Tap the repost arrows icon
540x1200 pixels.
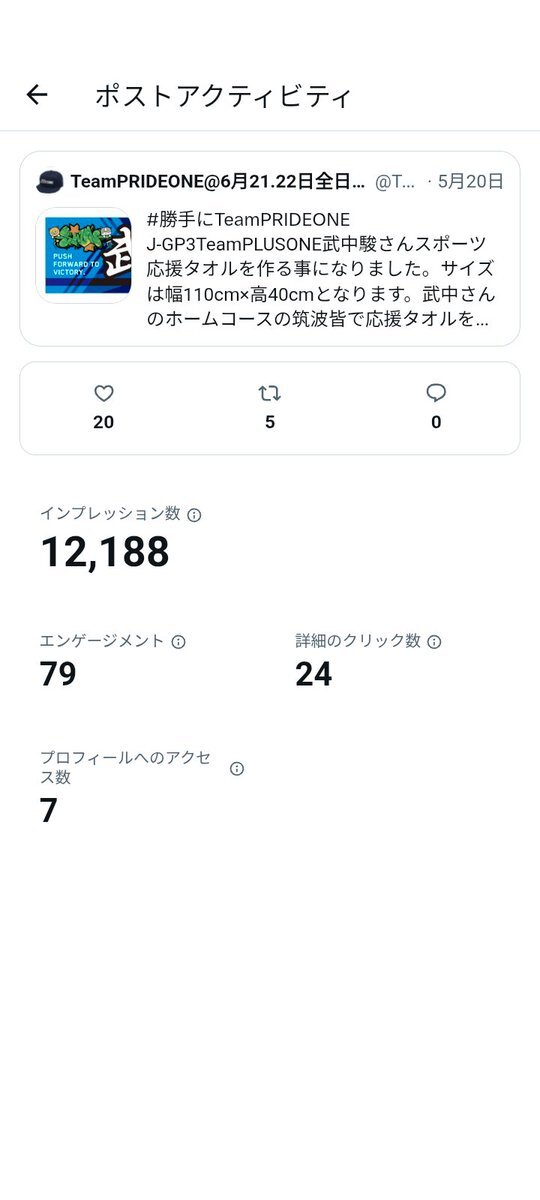pos(270,393)
